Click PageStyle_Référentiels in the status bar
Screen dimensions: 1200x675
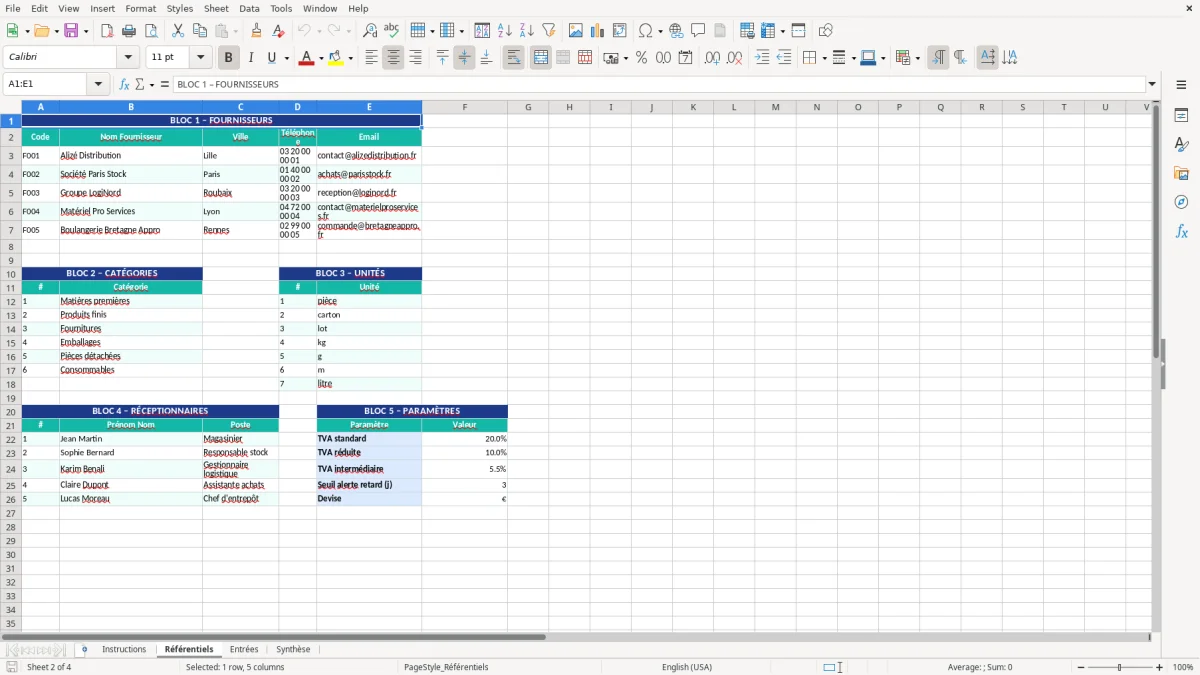tap(446, 667)
